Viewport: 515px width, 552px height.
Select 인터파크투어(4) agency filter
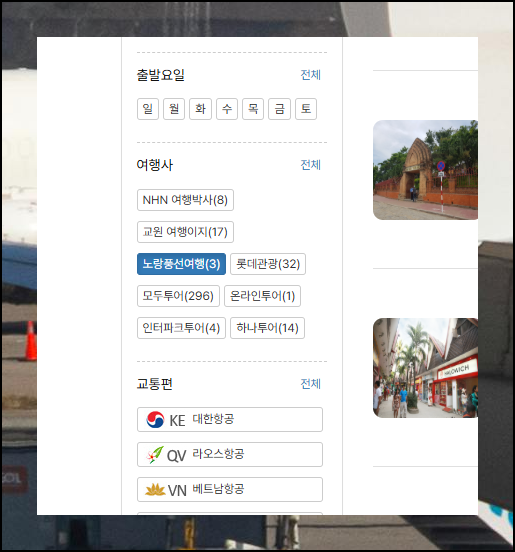[x=181, y=328]
